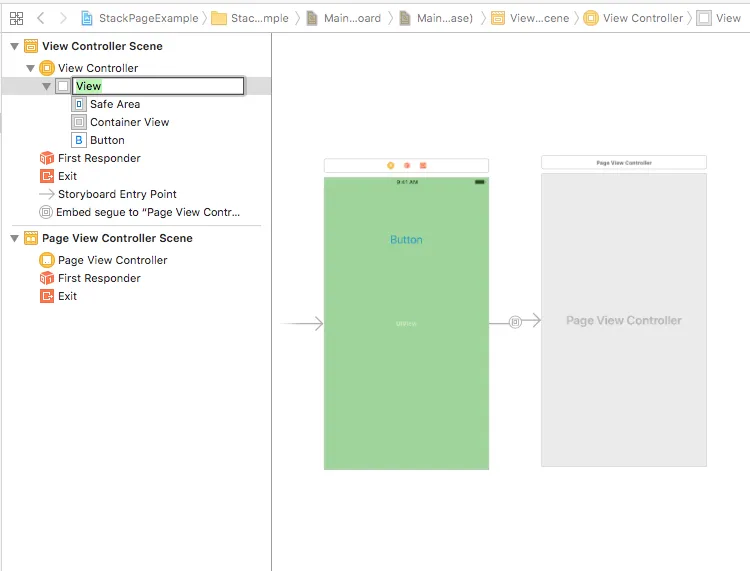
Task: Click the red Exit dock icon
Action: point(423,165)
